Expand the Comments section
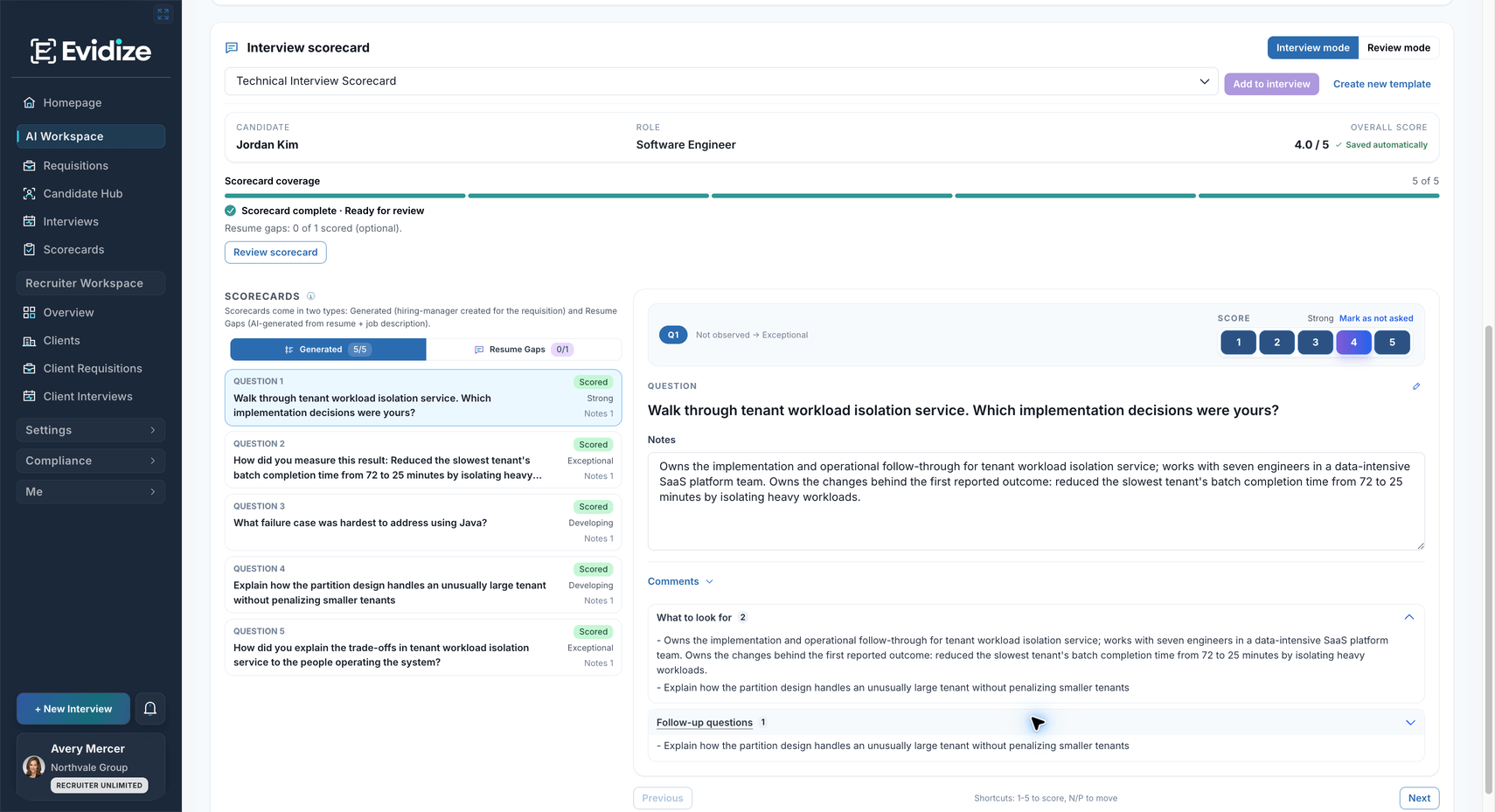 pyautogui.click(x=680, y=581)
